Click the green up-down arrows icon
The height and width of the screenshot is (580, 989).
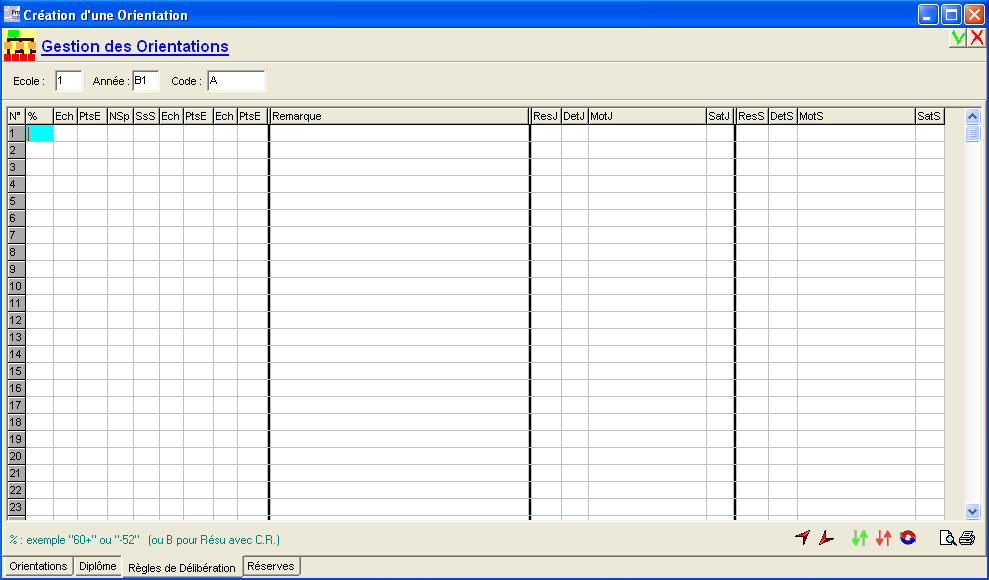[x=859, y=538]
